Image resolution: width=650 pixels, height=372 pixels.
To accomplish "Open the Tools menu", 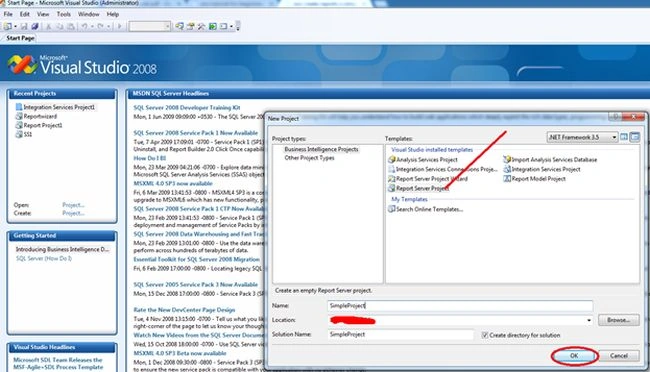I will (63, 14).
